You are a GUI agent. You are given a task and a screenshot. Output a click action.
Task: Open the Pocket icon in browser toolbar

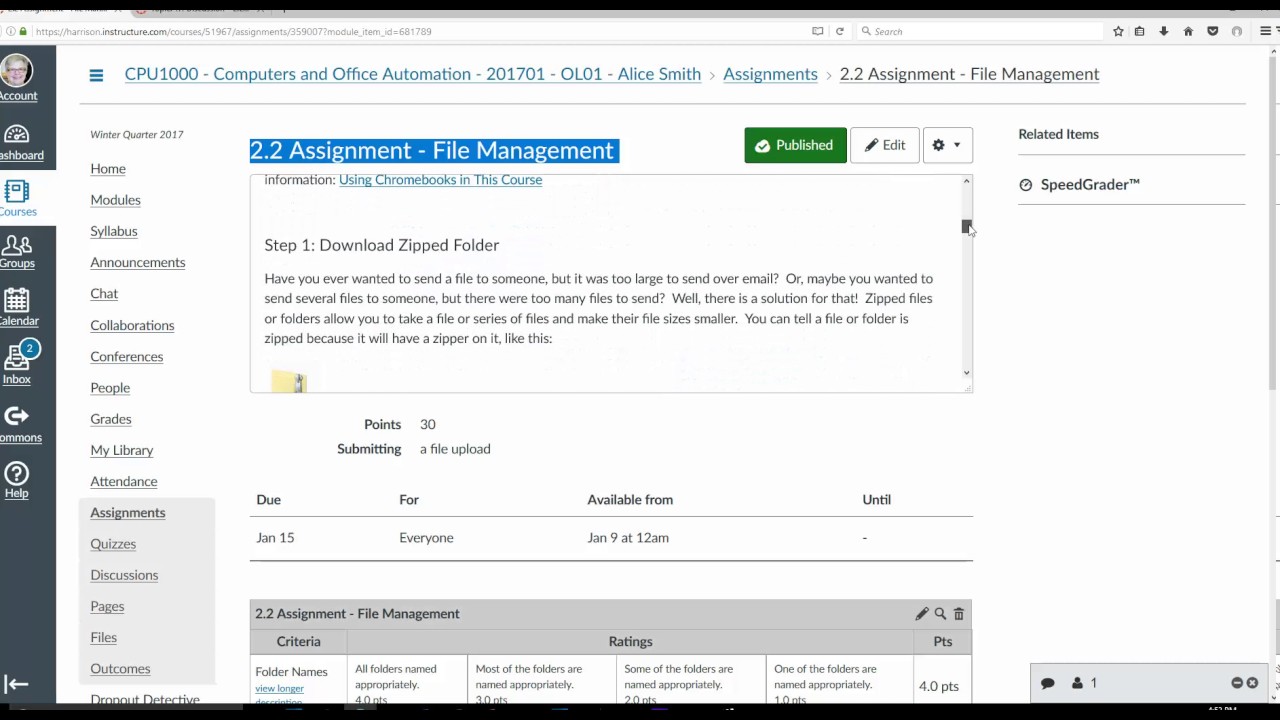click(1213, 31)
